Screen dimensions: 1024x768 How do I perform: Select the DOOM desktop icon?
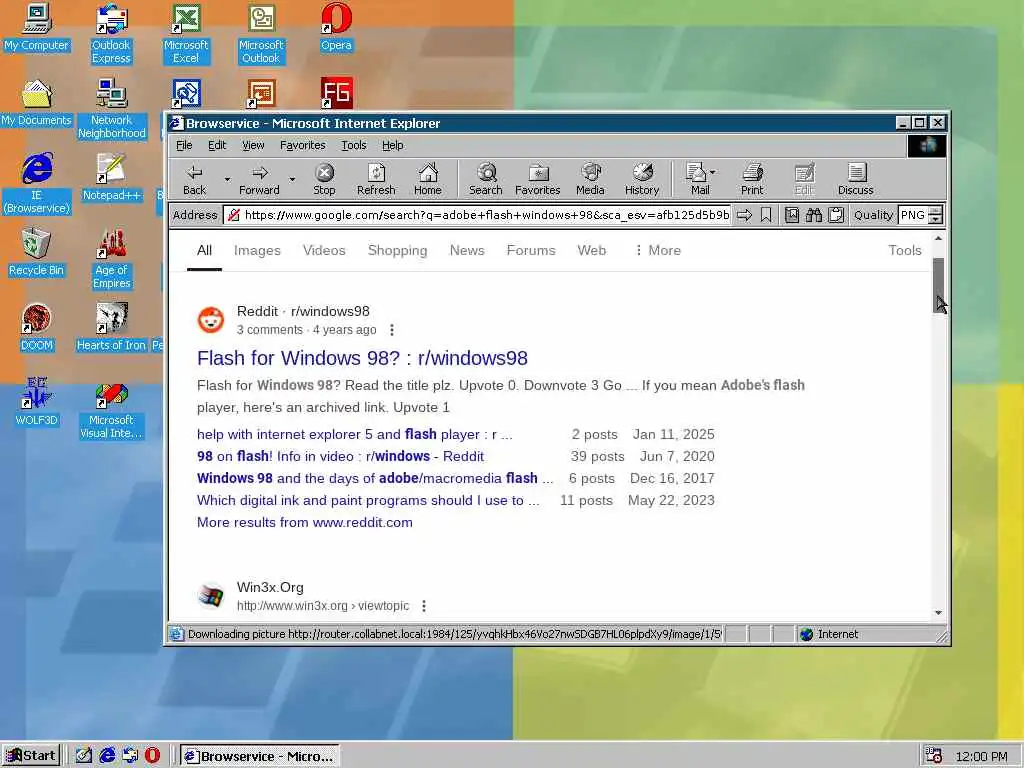point(37,328)
